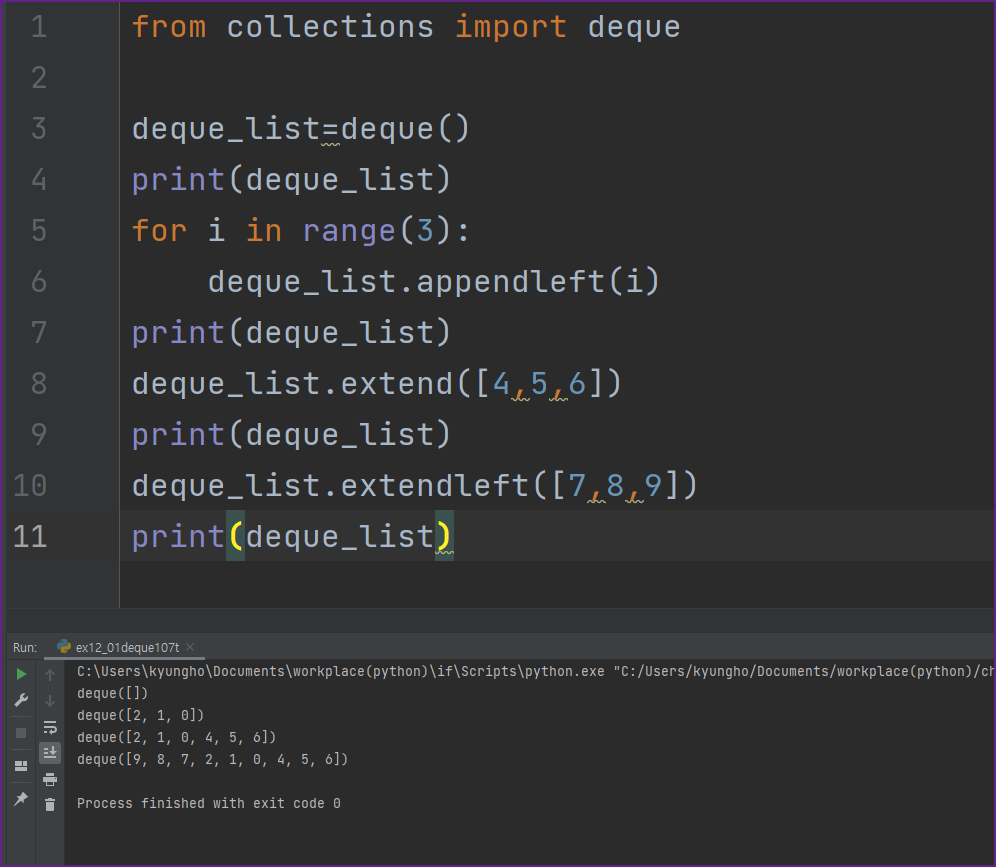Rerun the ex12_01deque107t script
996x867 pixels.
(22, 675)
